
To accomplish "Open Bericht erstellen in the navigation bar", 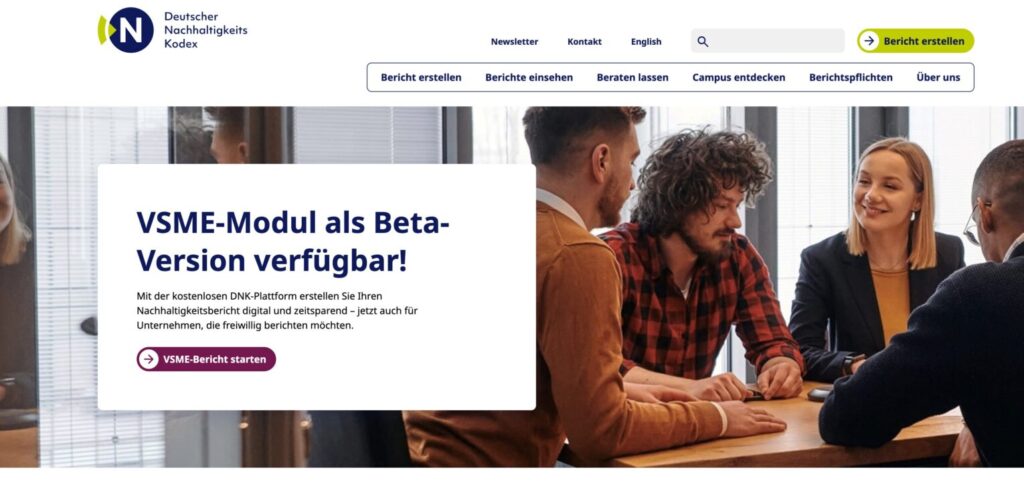I will pos(421,77).
